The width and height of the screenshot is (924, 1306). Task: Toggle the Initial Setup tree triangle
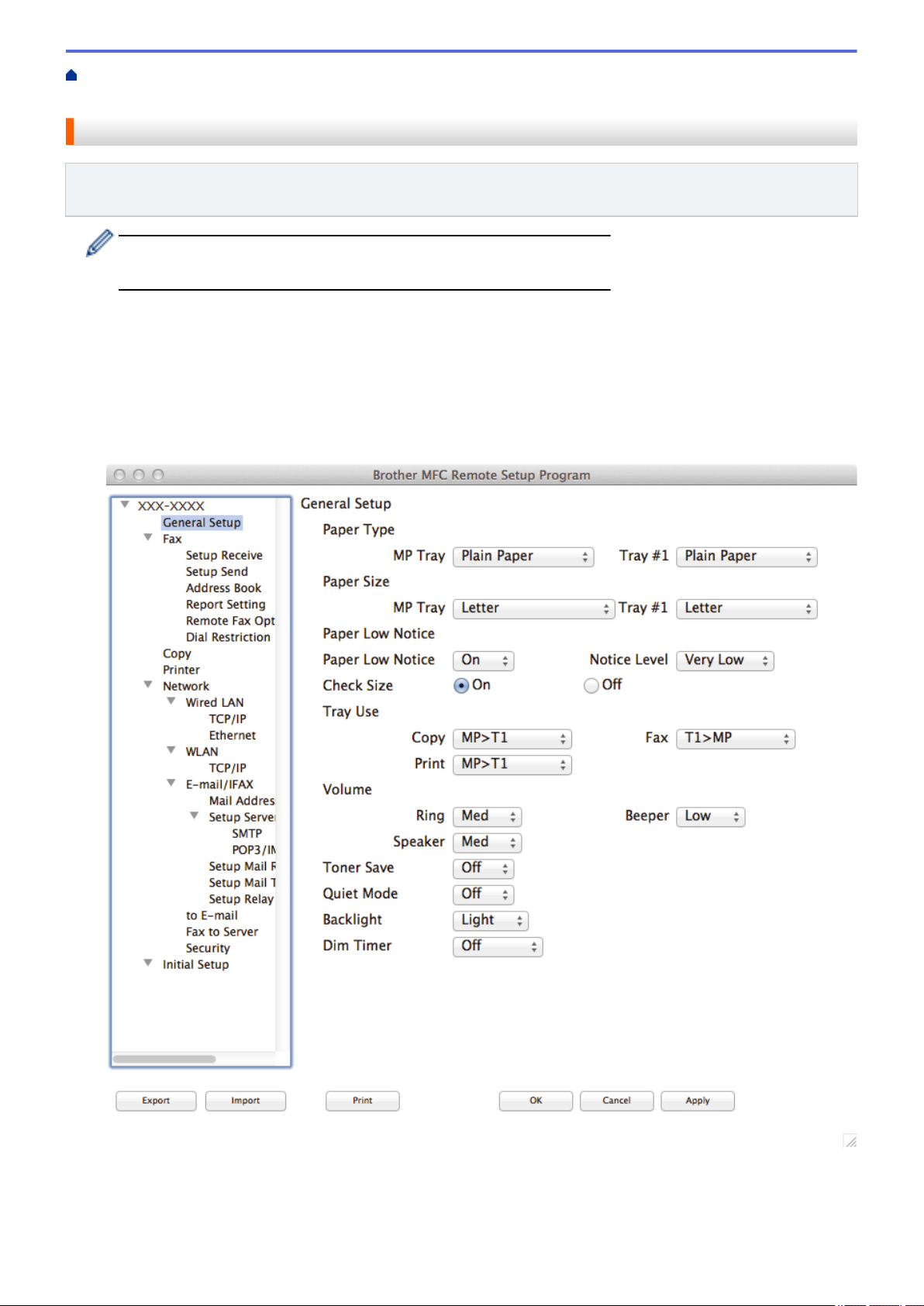pyautogui.click(x=148, y=963)
